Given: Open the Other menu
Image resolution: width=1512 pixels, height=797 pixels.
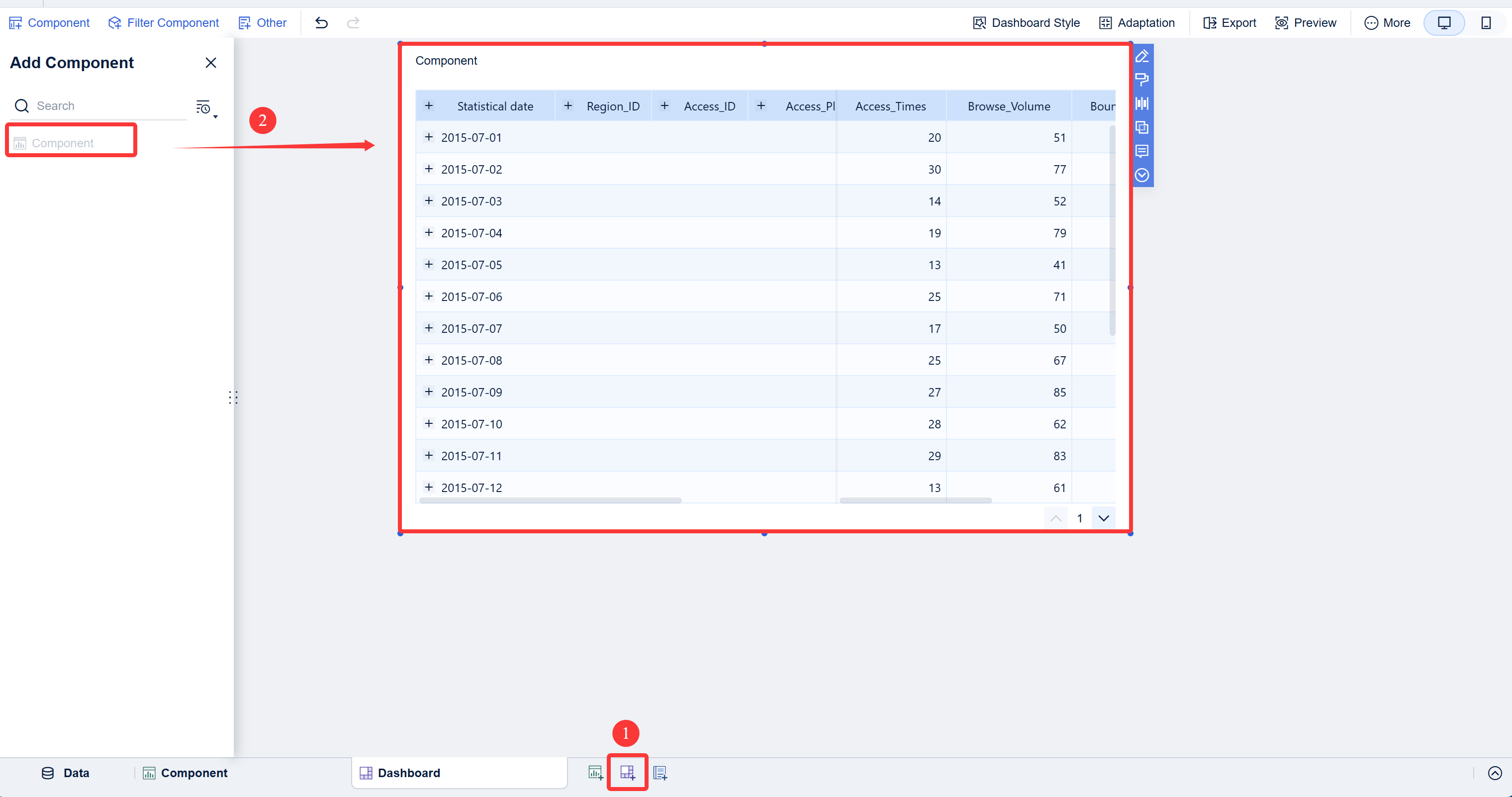Looking at the screenshot, I should point(263,23).
